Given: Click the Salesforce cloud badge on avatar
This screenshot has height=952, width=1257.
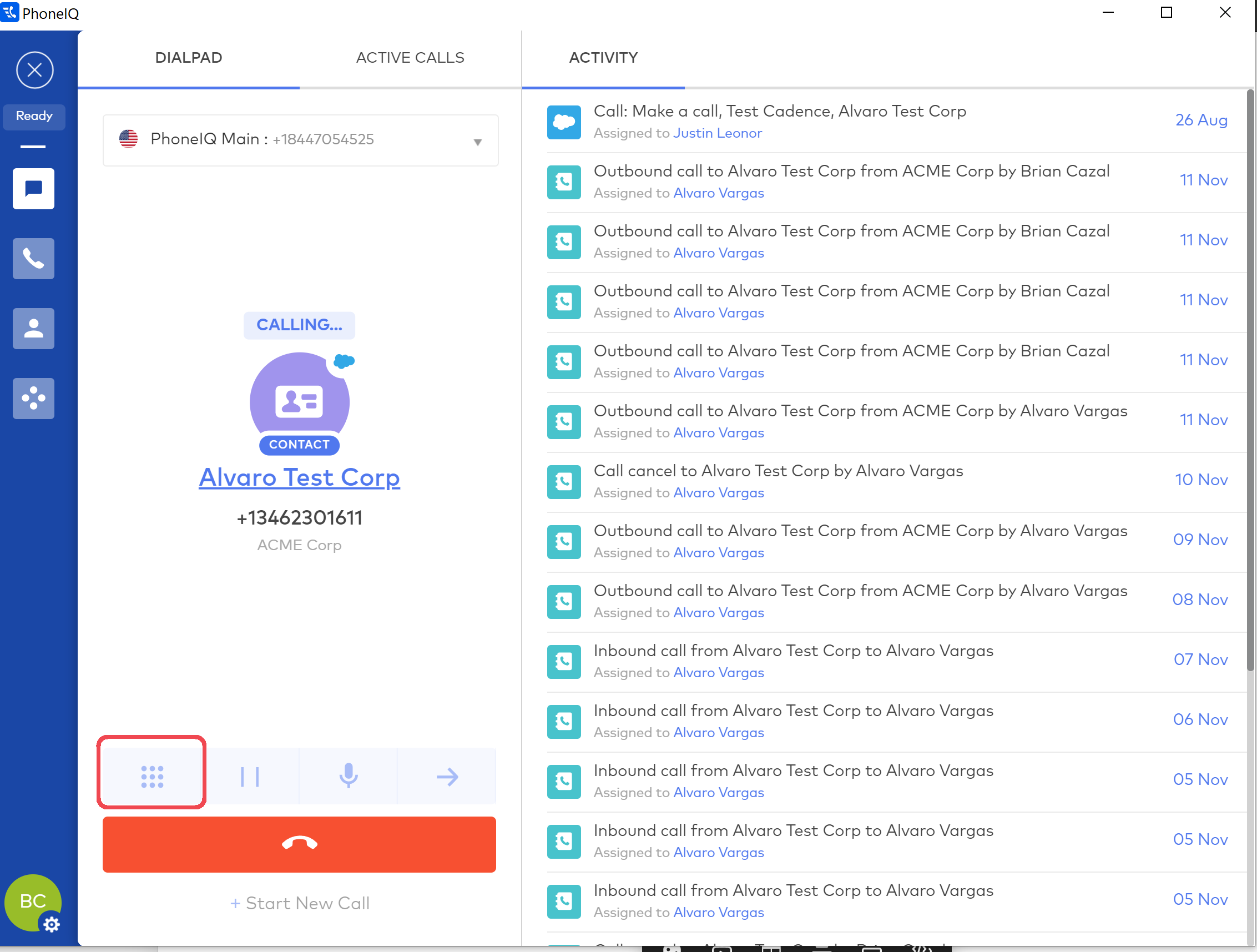Looking at the screenshot, I should pos(344,361).
